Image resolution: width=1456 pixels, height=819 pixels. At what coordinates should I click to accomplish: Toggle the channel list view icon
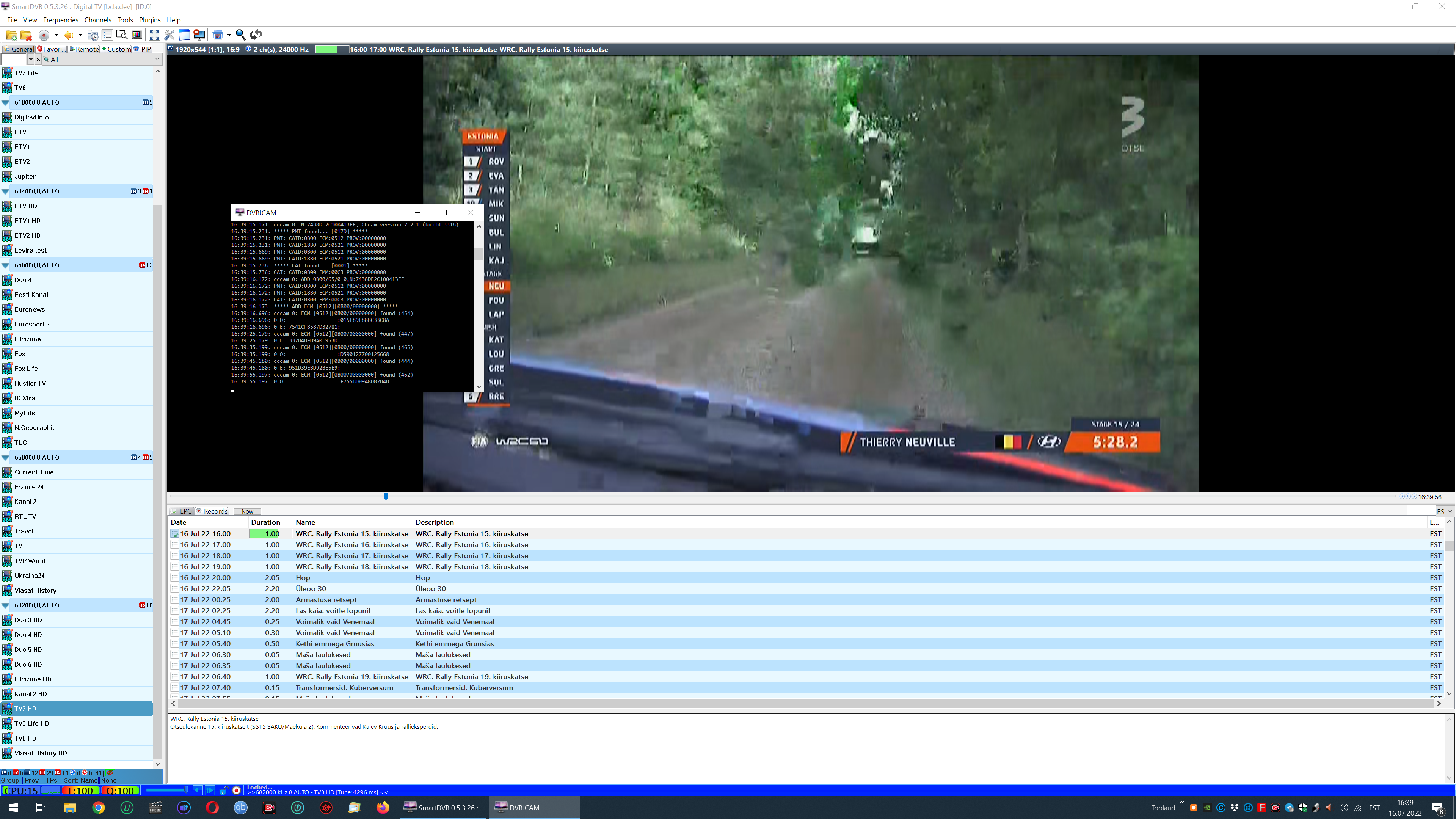coord(107,35)
